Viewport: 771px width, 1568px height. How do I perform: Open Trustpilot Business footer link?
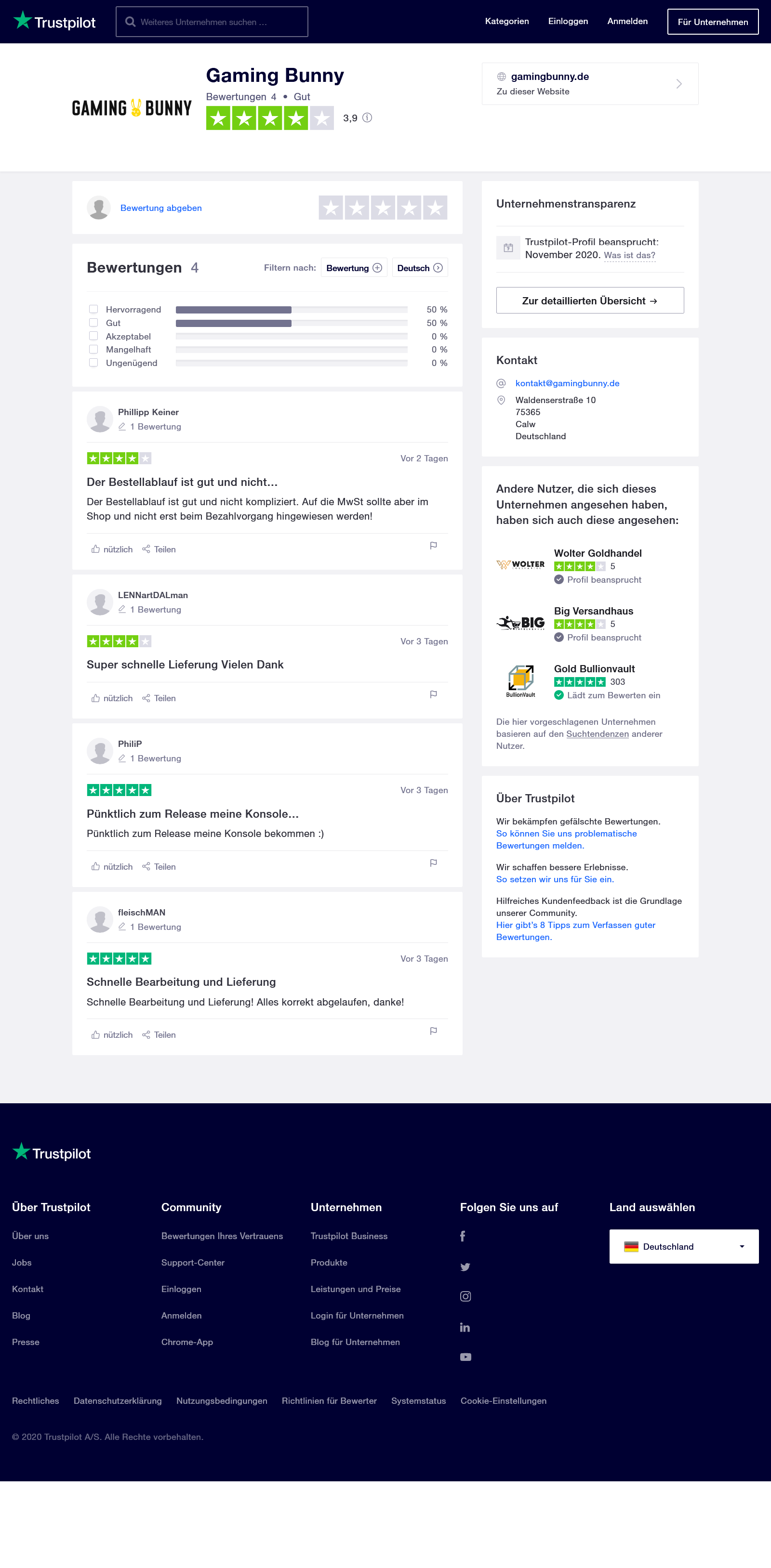349,1236
